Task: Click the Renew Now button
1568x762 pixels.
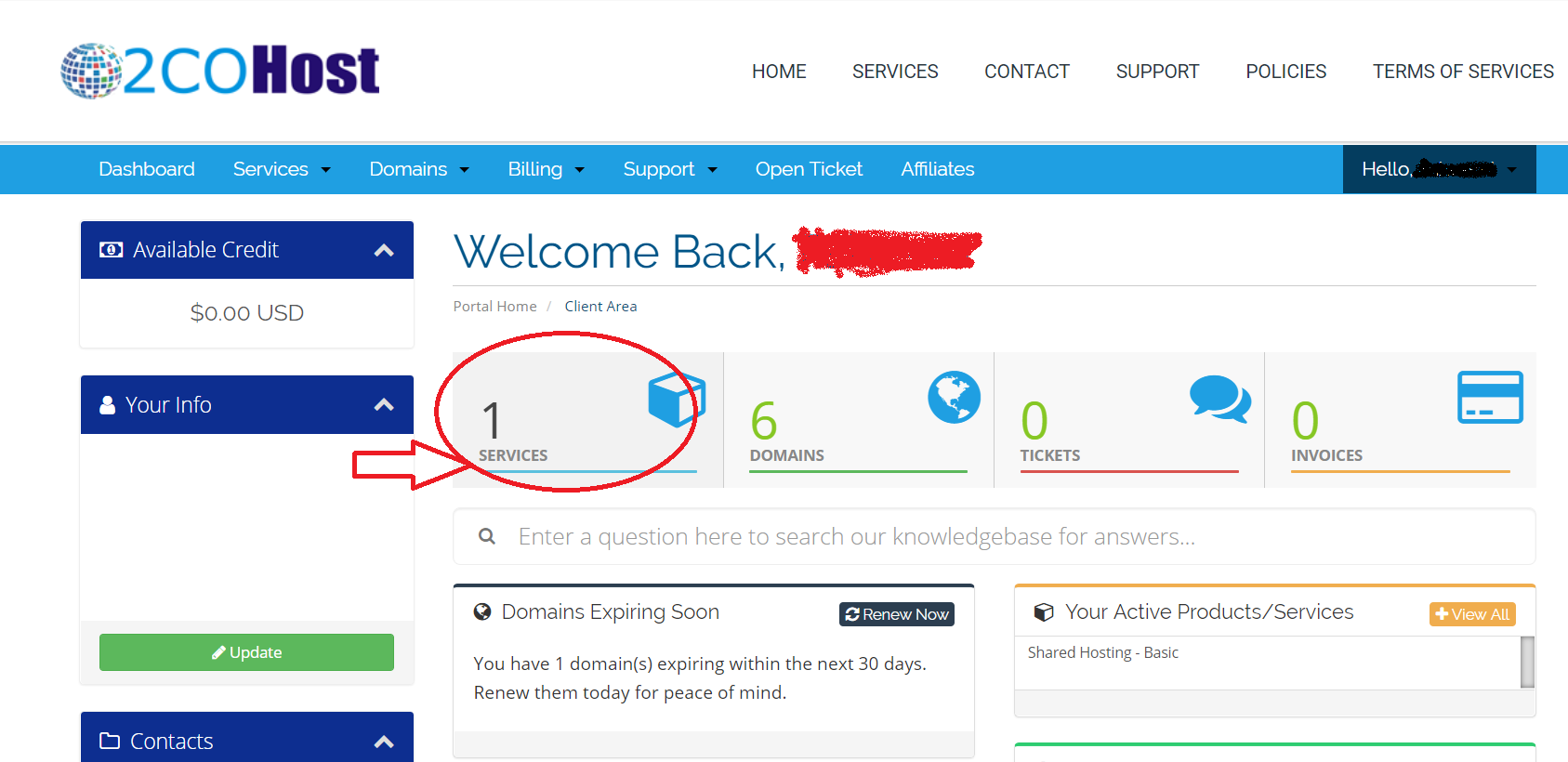Action: click(897, 614)
